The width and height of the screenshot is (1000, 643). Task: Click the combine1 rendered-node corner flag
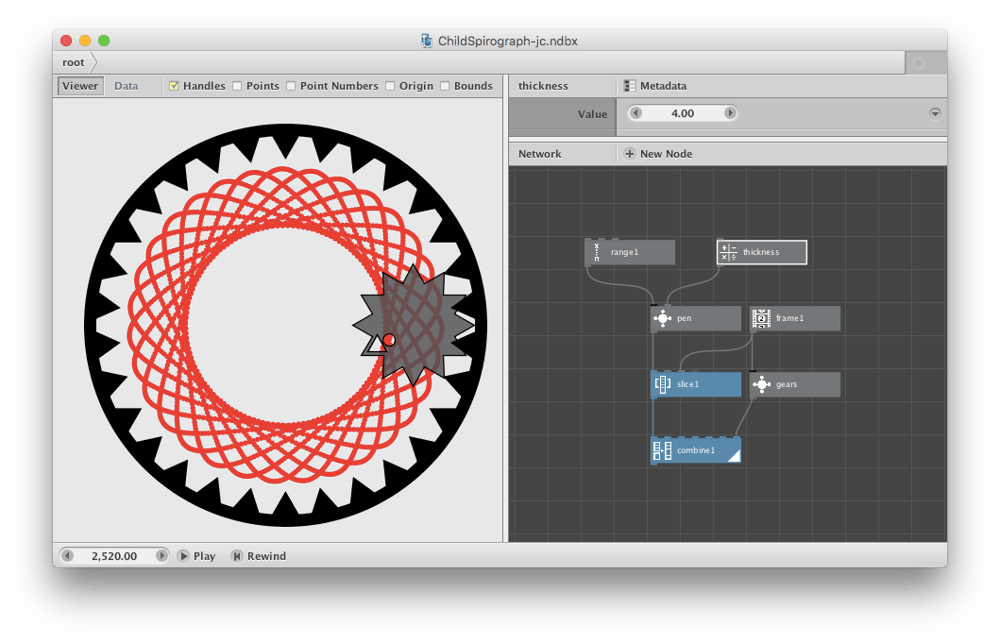[734, 454]
